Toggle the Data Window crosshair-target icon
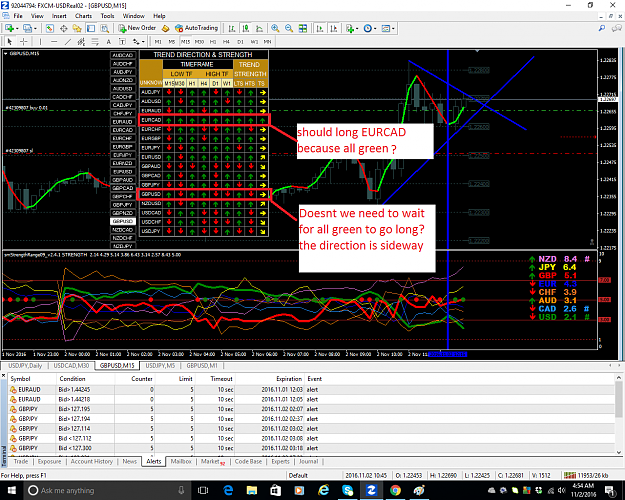625x500 pixels. [x=63, y=28]
